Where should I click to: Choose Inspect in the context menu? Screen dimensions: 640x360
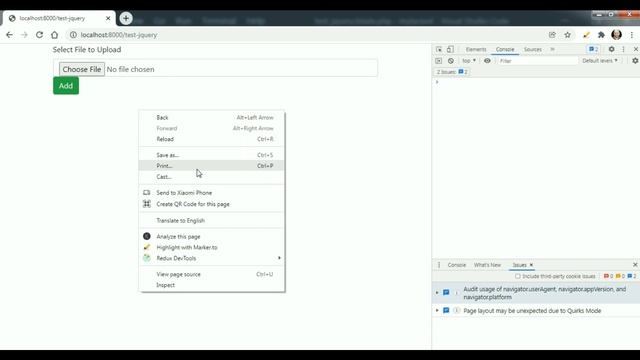212,285
